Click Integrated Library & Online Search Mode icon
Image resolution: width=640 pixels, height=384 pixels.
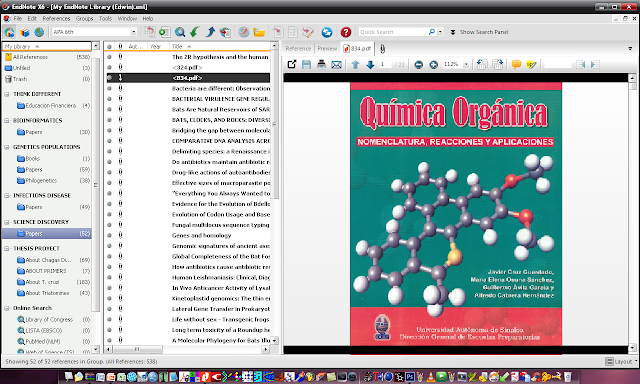coord(9,32)
